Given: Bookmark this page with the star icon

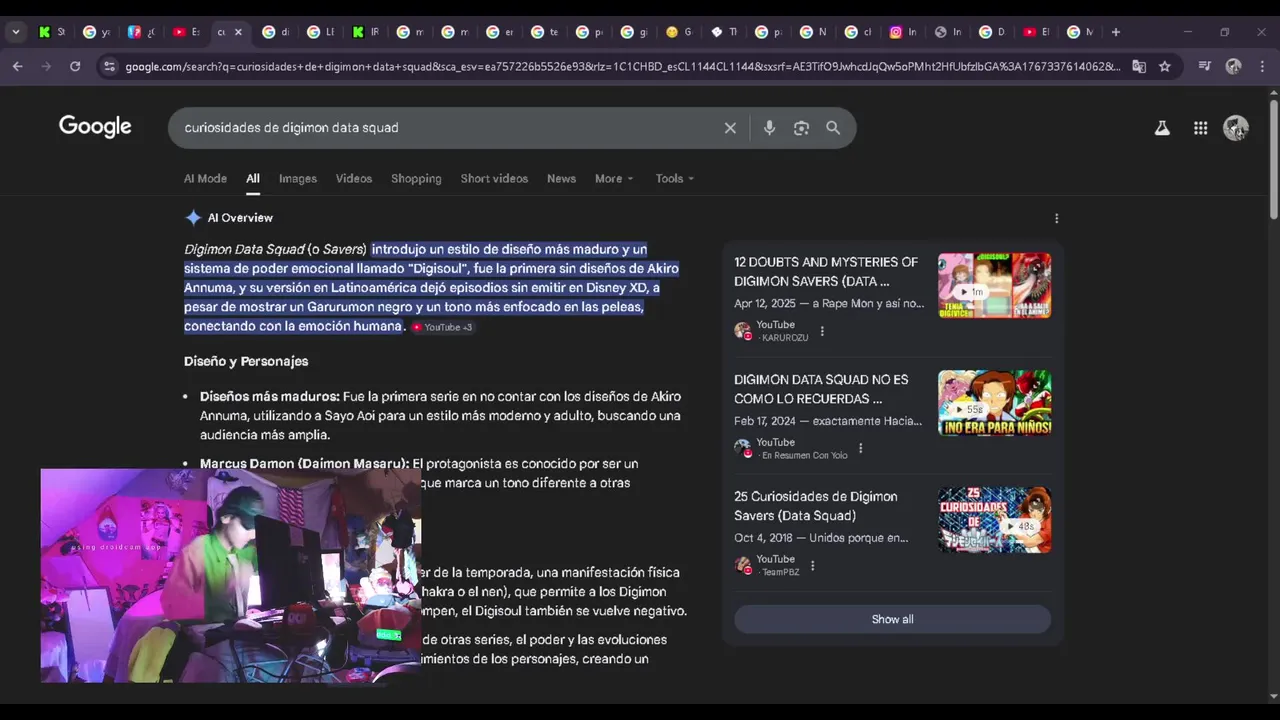Looking at the screenshot, I should [1165, 67].
